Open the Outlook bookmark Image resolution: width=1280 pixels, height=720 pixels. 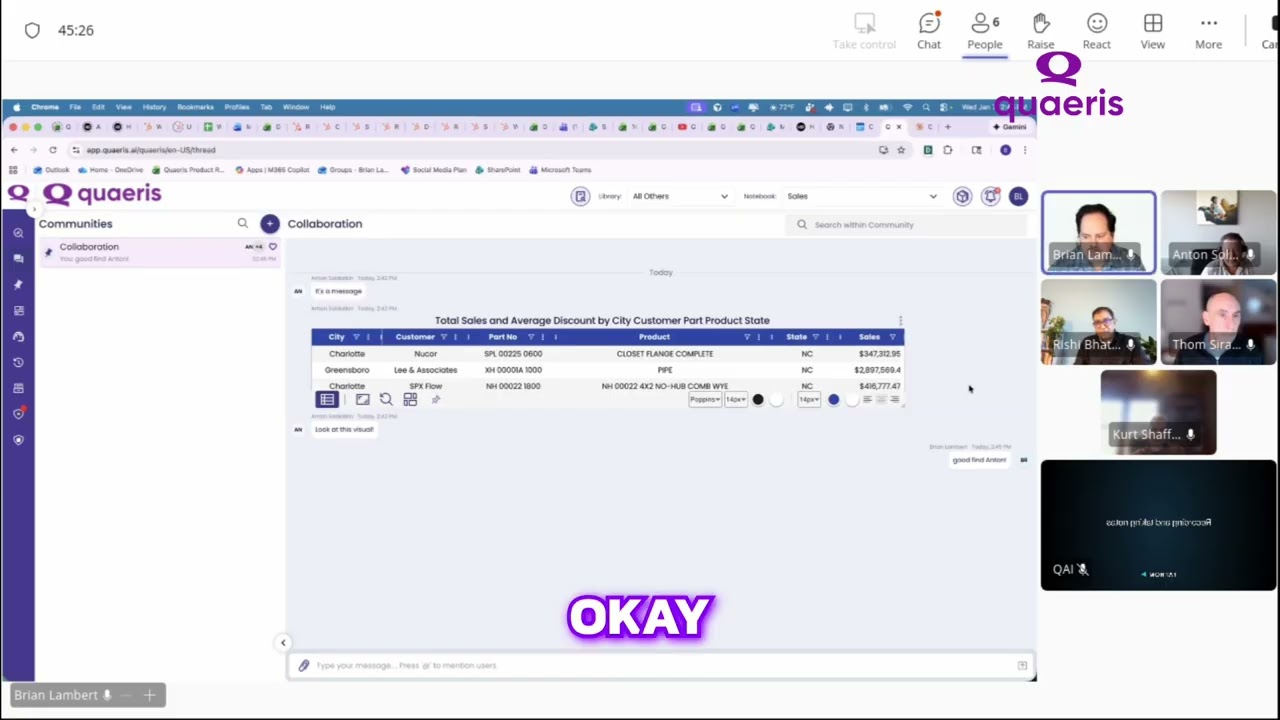pos(52,170)
